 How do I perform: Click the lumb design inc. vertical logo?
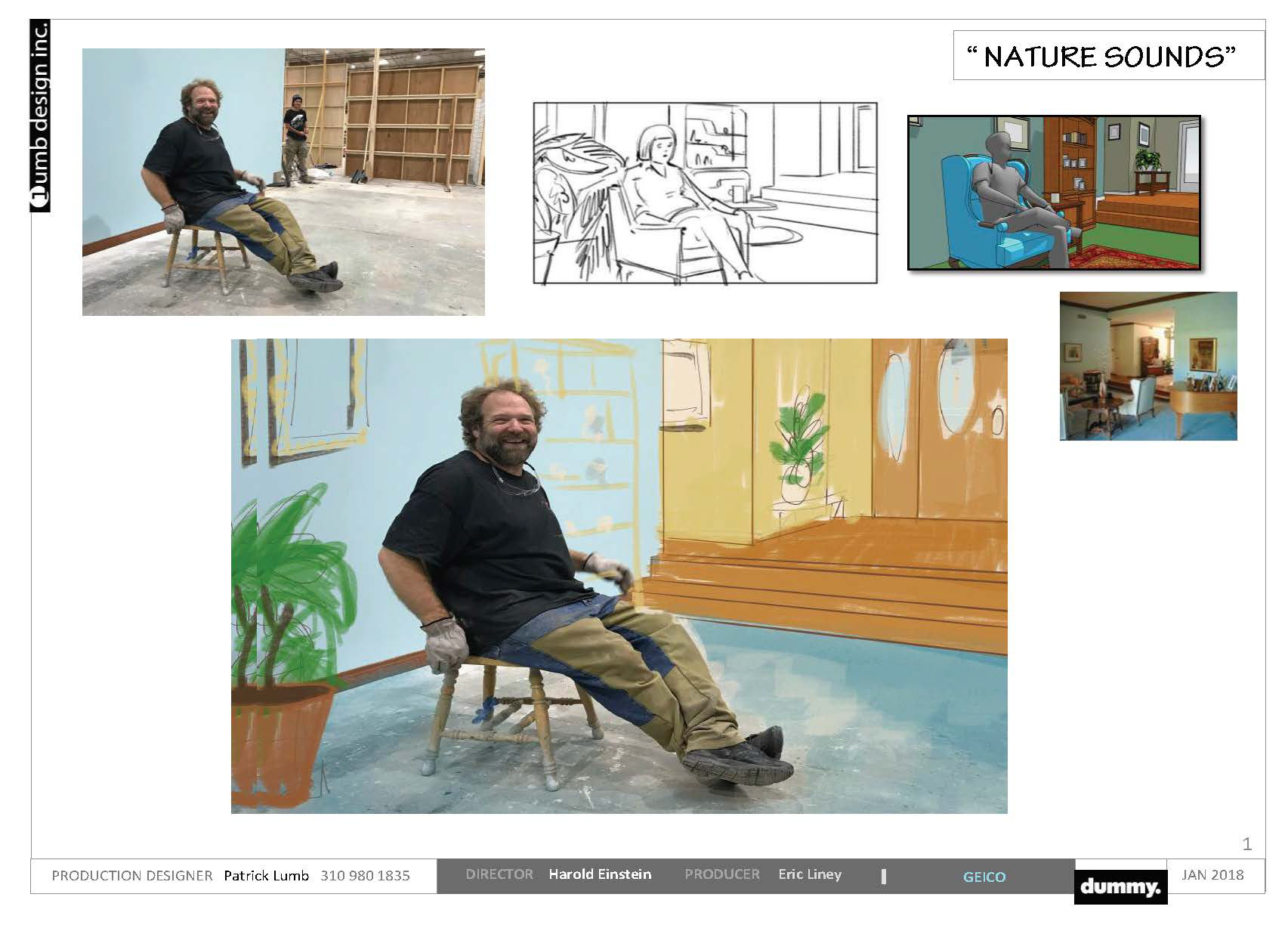[40, 116]
